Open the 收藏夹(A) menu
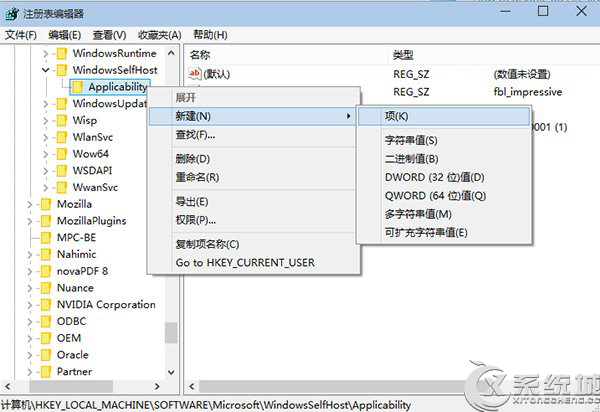 pyautogui.click(x=160, y=35)
